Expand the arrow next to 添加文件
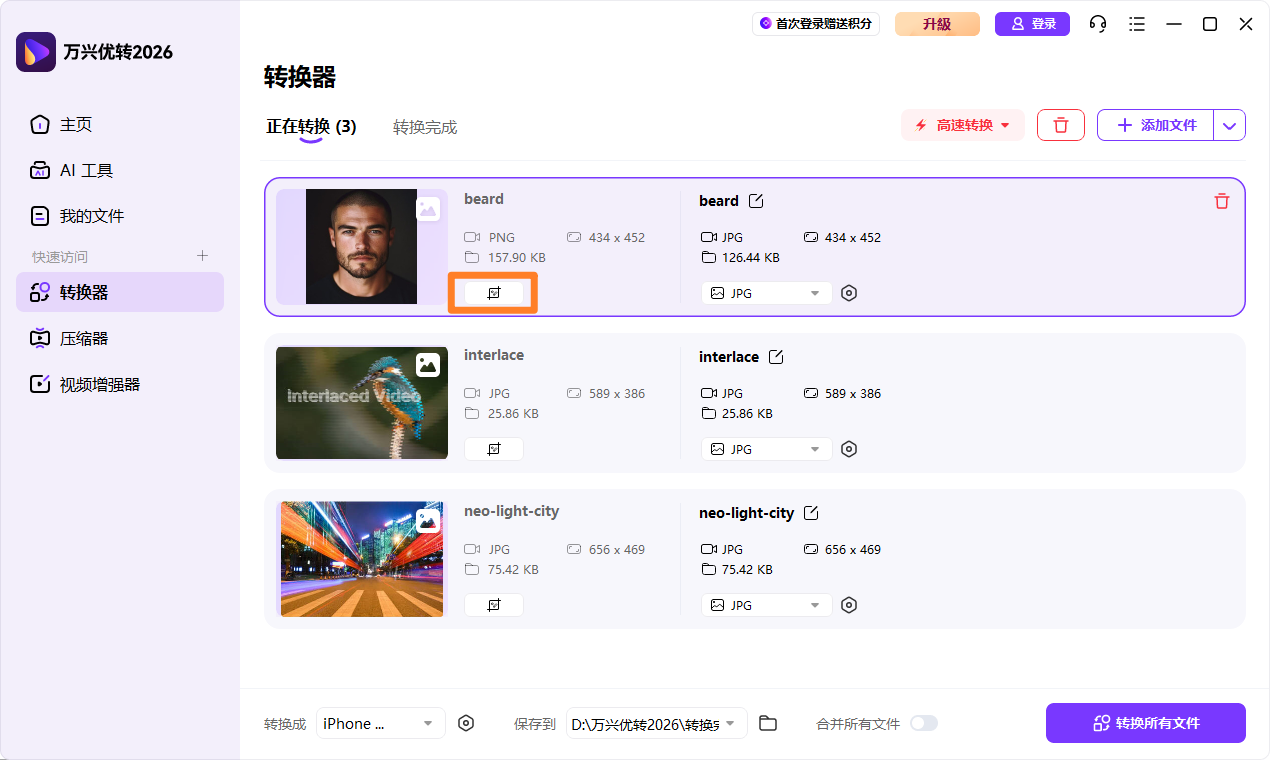This screenshot has height=760, width=1270. 1229,125
